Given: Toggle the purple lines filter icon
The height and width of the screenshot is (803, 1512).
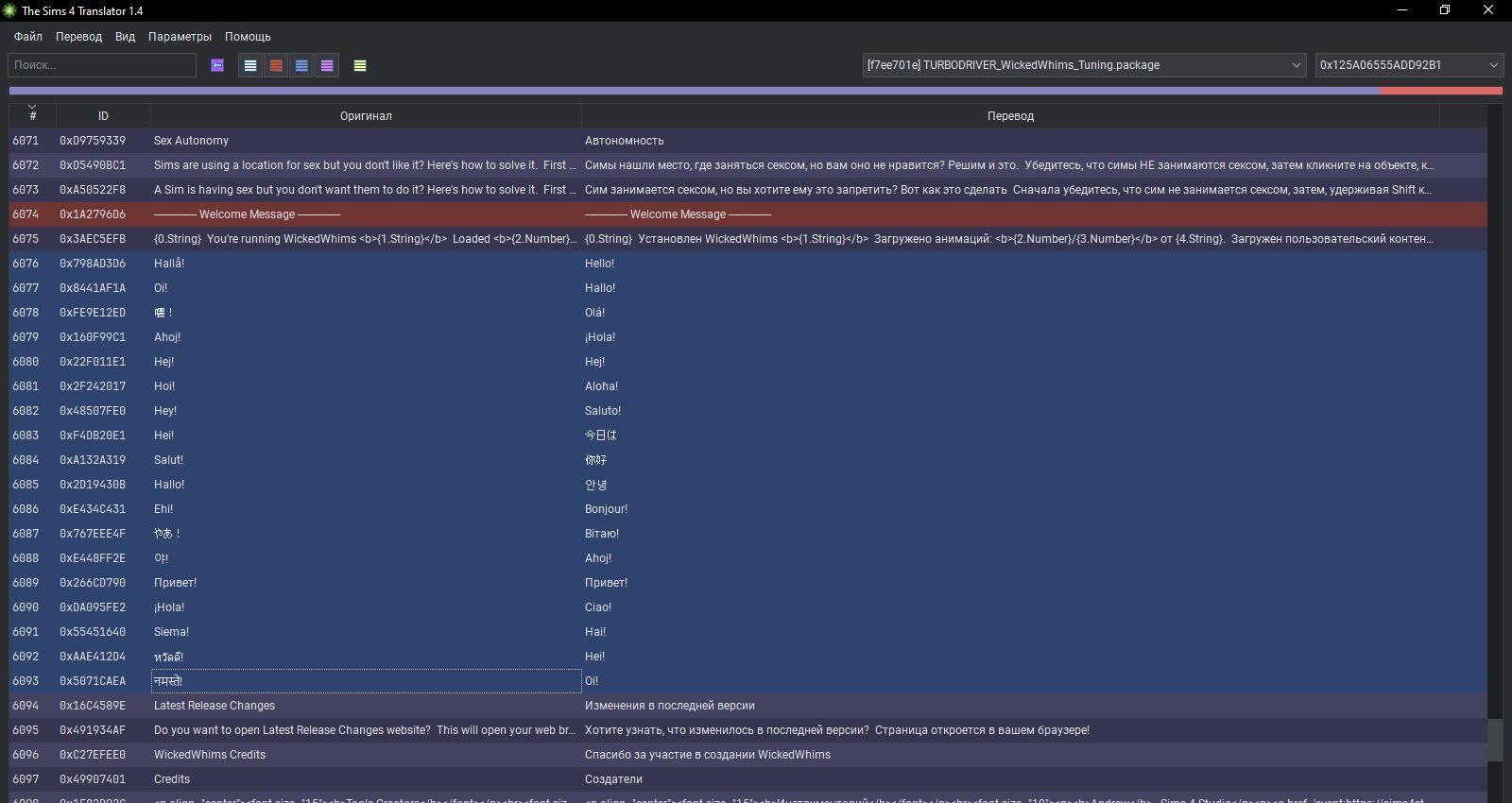Looking at the screenshot, I should point(327,65).
